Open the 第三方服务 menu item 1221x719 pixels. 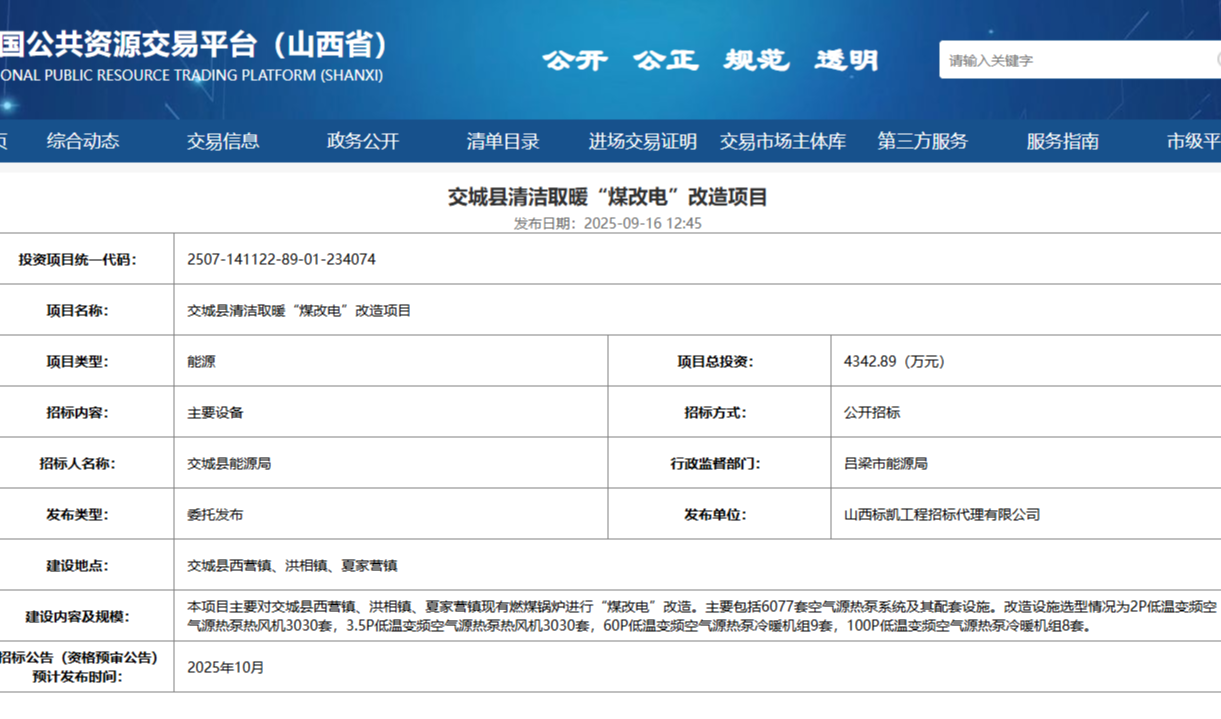(x=923, y=141)
